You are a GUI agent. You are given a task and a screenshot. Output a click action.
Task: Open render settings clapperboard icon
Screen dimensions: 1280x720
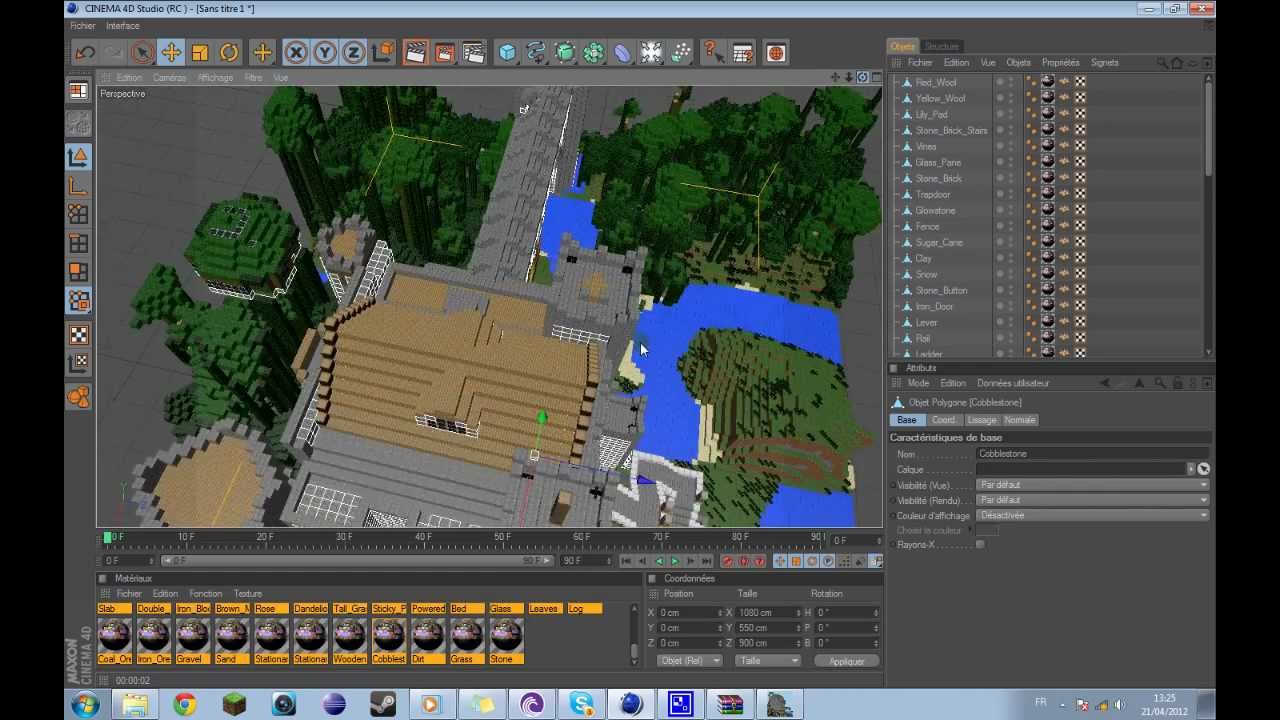pyautogui.click(x=474, y=53)
